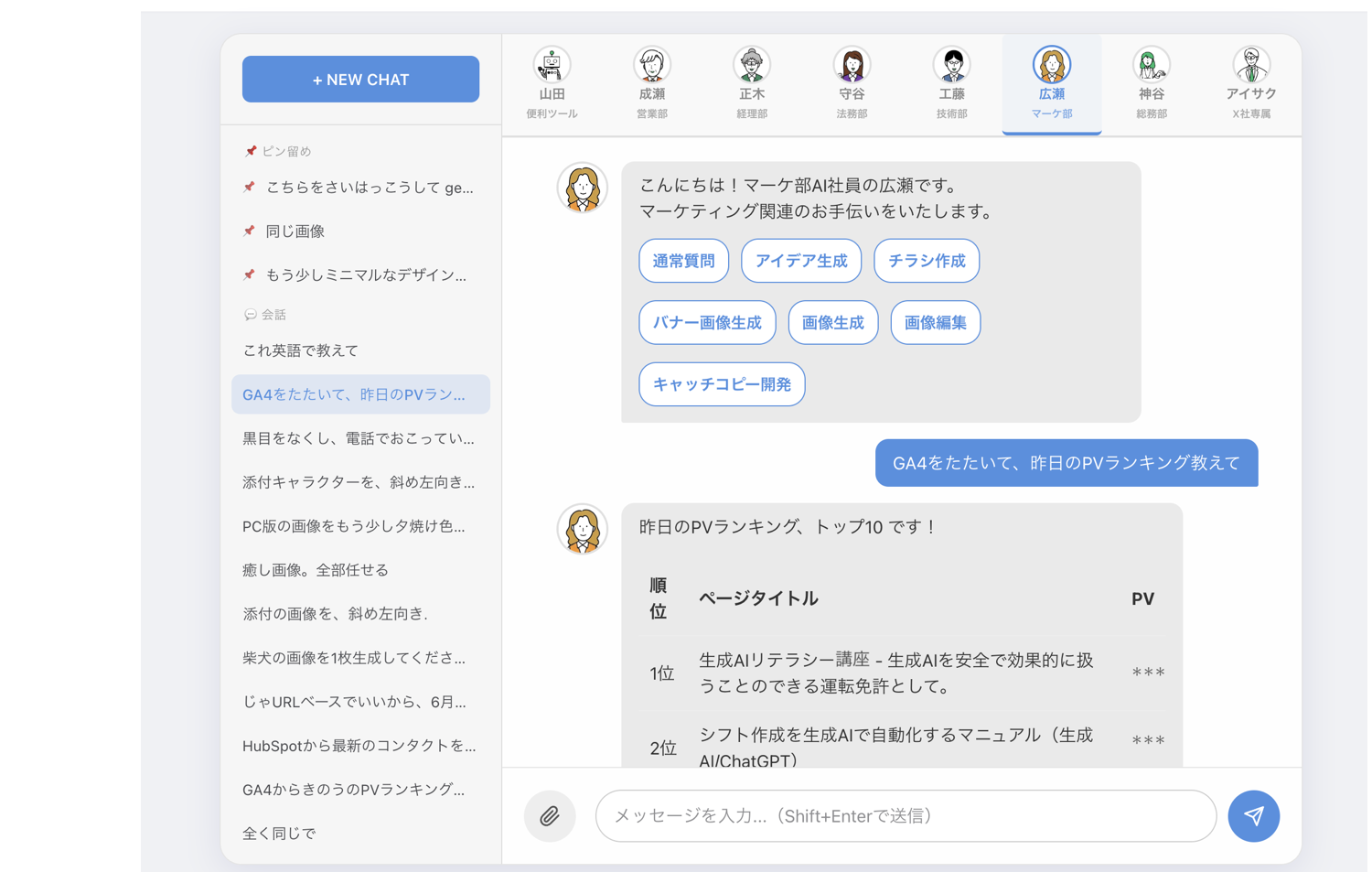
Task: Click pin icon of こちらをさいはっこうして chat
Action: [249, 187]
